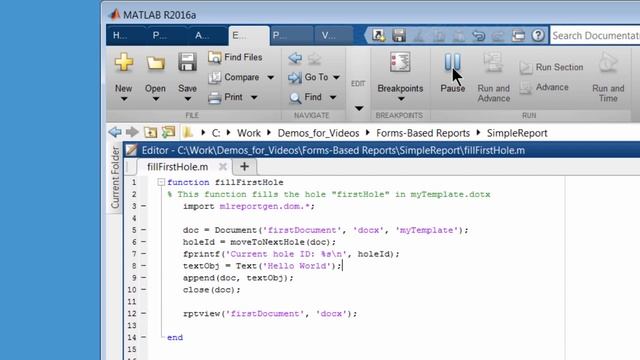Image resolution: width=640 pixels, height=360 pixels.
Task: Click in the Search Documentation field
Action: point(595,36)
